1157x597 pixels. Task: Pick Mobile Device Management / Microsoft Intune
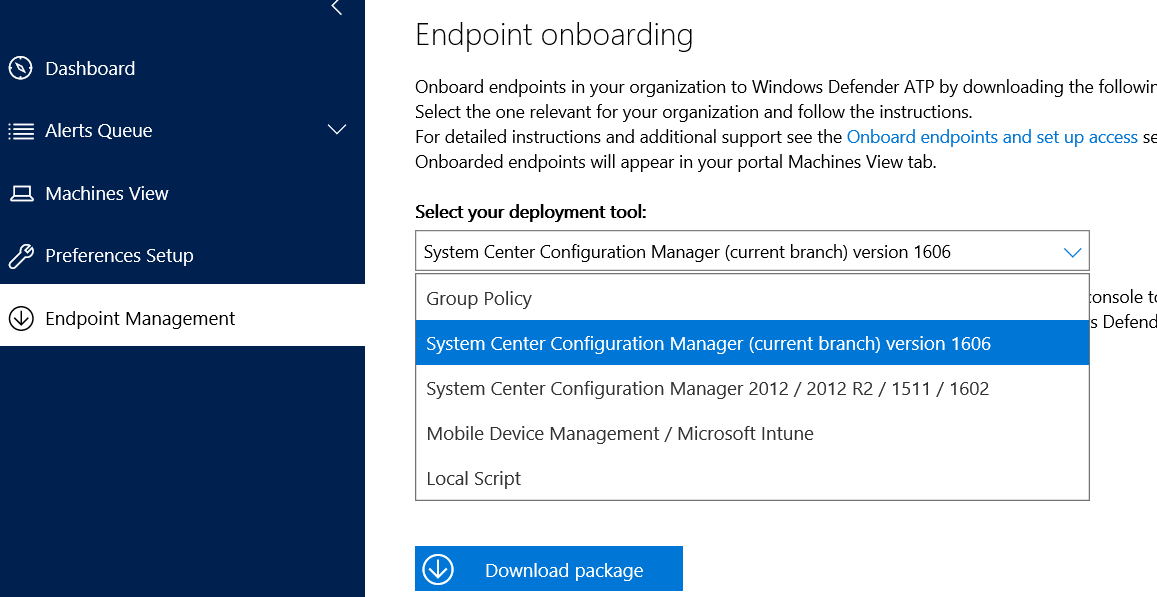[x=620, y=434]
